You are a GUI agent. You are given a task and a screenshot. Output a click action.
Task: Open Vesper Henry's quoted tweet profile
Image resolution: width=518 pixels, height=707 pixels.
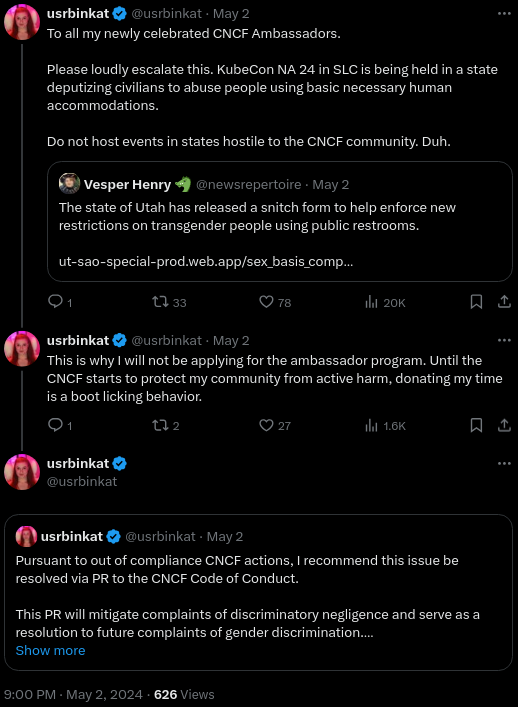128,184
